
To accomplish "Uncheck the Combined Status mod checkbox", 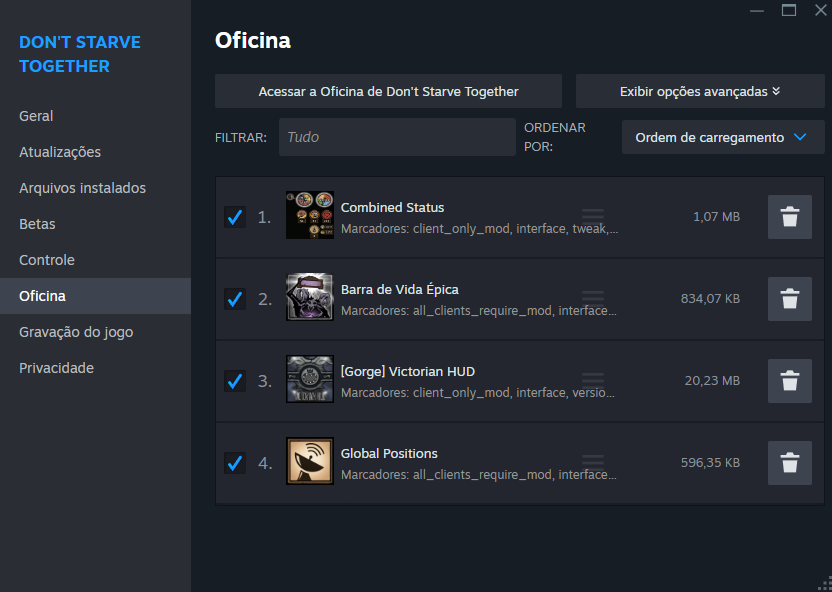I will (x=235, y=217).
